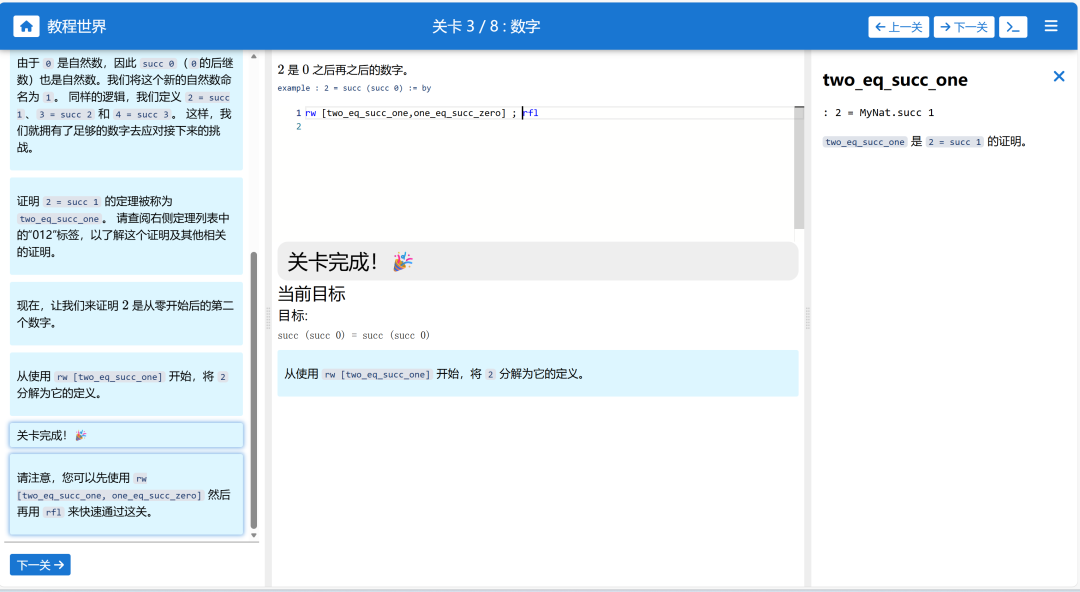The width and height of the screenshot is (1080, 592).
Task: Click the note about using rfl
Action: 127,495
